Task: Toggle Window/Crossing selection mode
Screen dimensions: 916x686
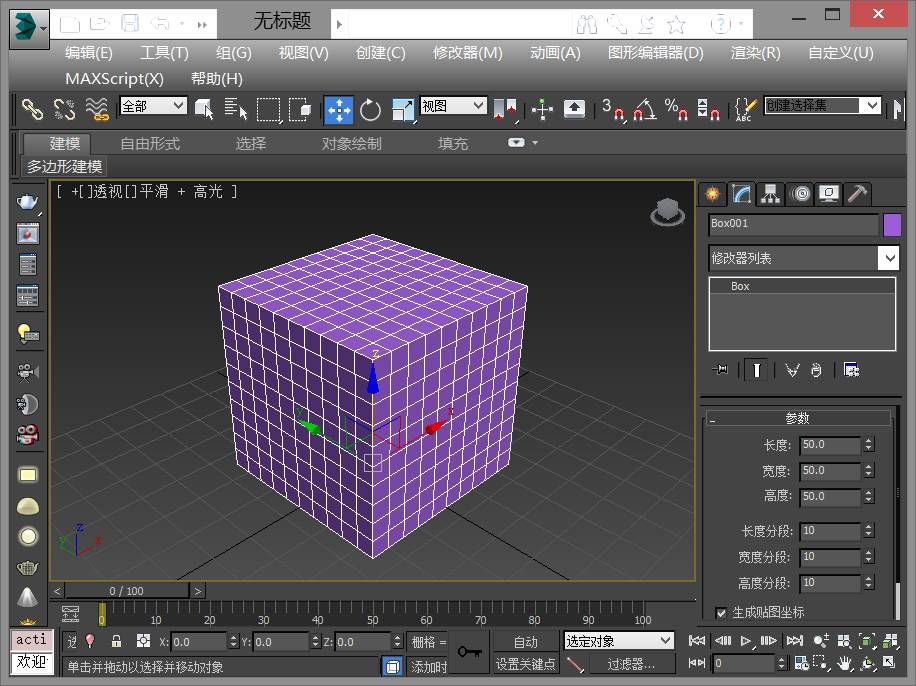Action: tap(300, 109)
